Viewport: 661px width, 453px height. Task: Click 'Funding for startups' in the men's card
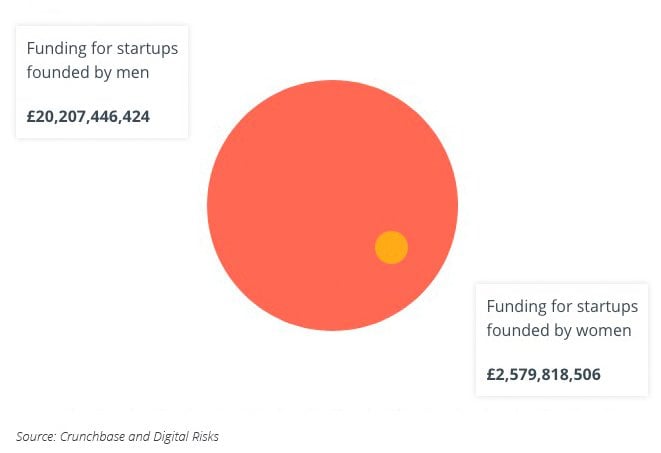click(102, 48)
